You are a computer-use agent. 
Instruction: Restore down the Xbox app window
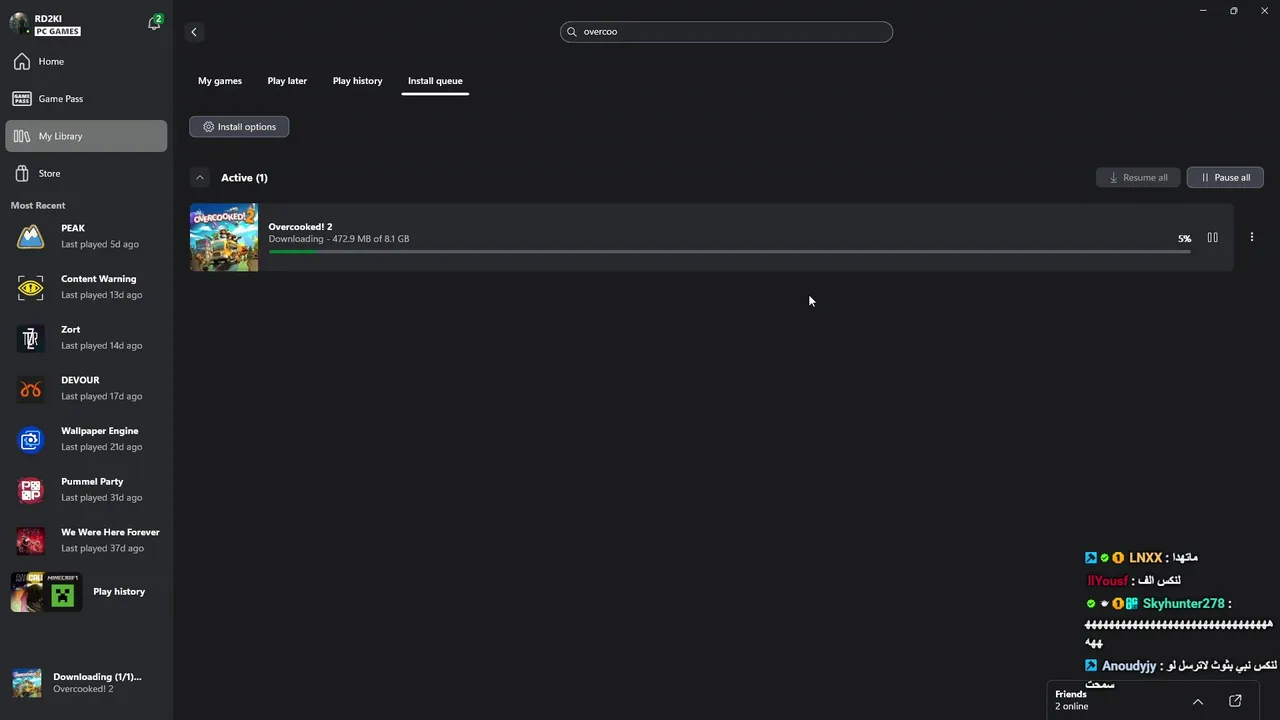click(1234, 11)
